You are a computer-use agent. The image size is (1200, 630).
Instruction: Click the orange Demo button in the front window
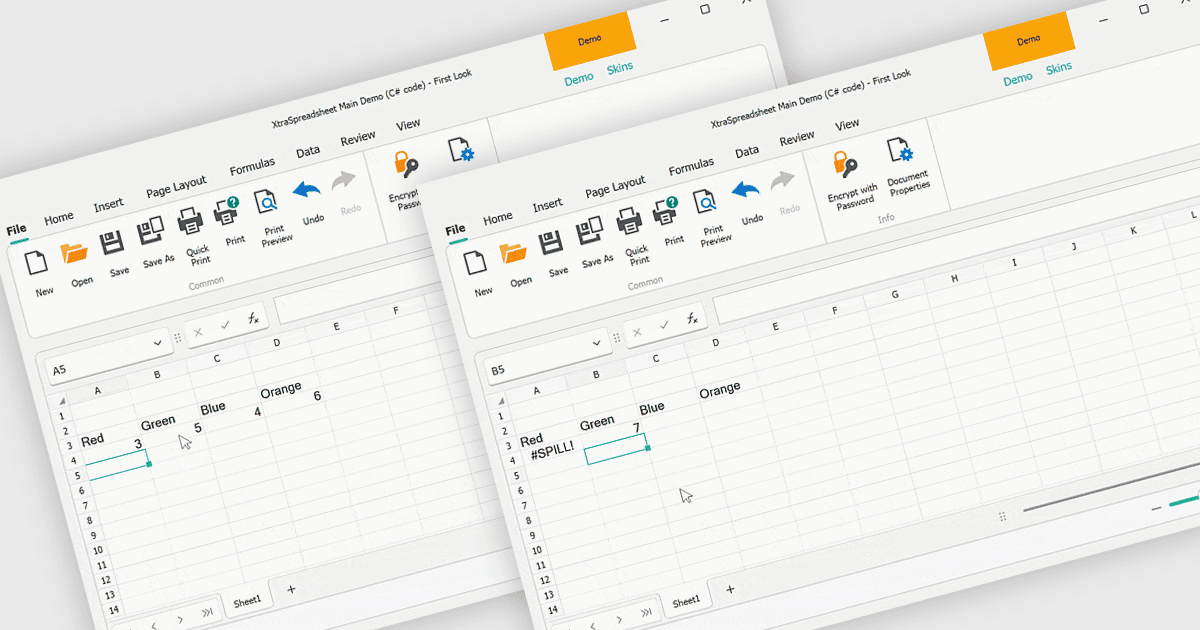coord(1028,41)
